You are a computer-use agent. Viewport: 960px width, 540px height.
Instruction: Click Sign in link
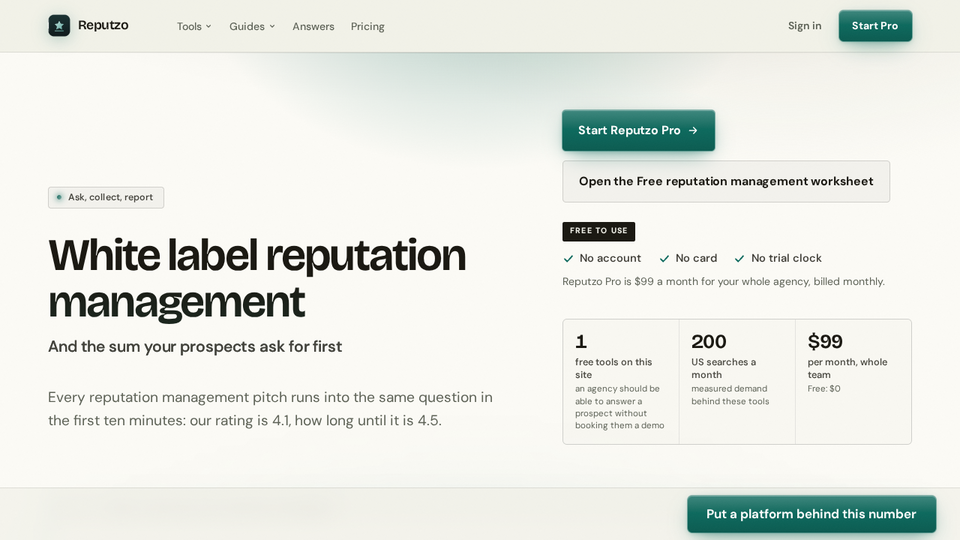pos(804,26)
